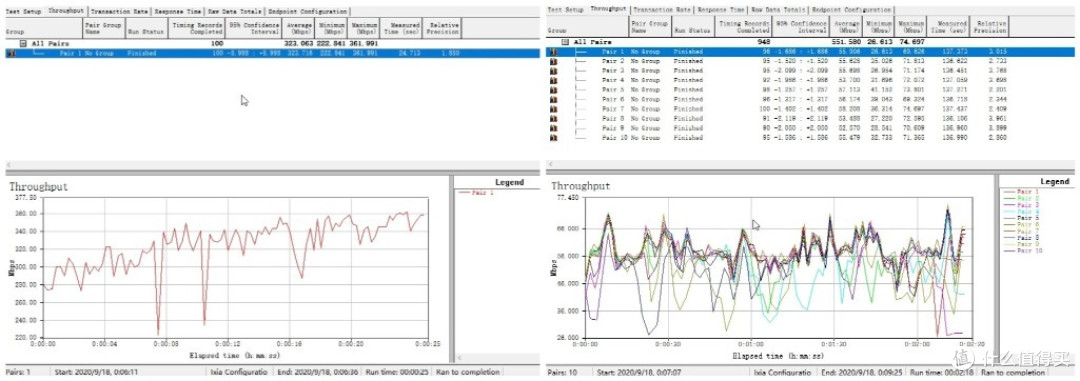Select Throughput tab in right window

(x=608, y=10)
